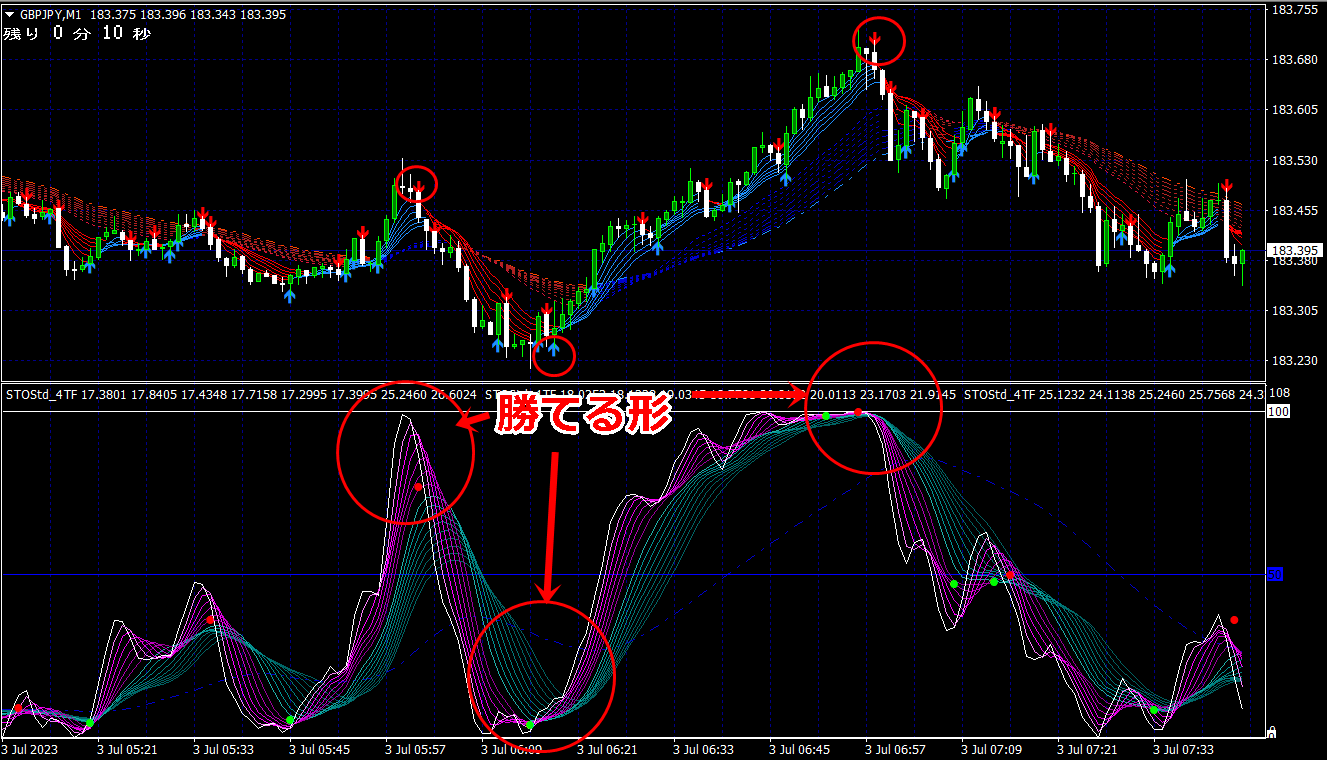Click the 3 Jul 07:33 time label
The height and width of the screenshot is (760, 1327).
pos(1184,748)
